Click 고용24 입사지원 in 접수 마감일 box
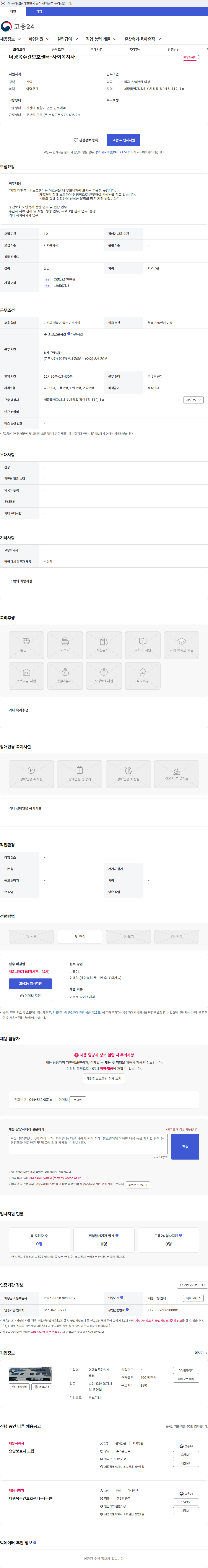Viewport: 208px width, 1568px height. tap(30, 984)
